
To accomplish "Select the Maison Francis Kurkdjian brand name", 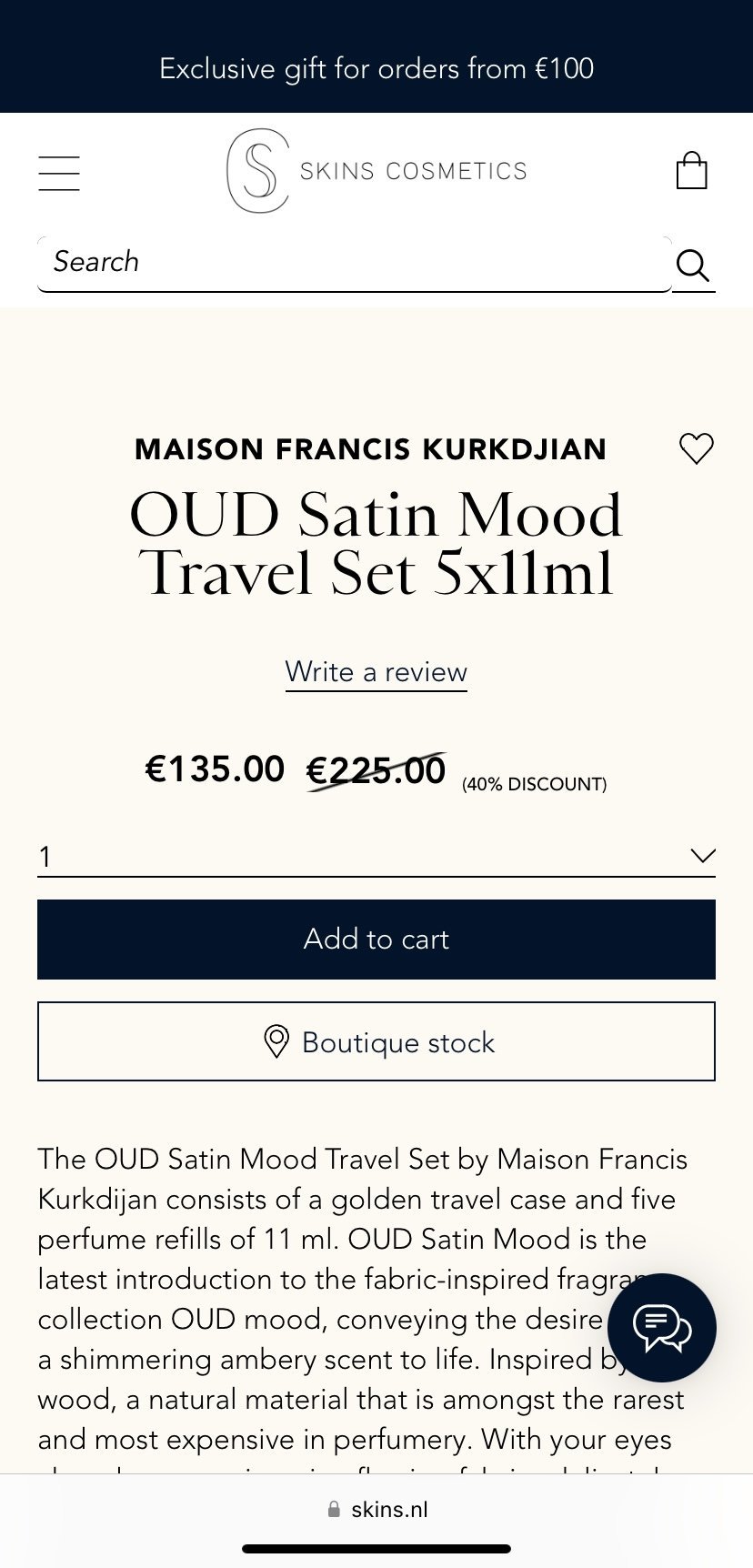I will 370,449.
